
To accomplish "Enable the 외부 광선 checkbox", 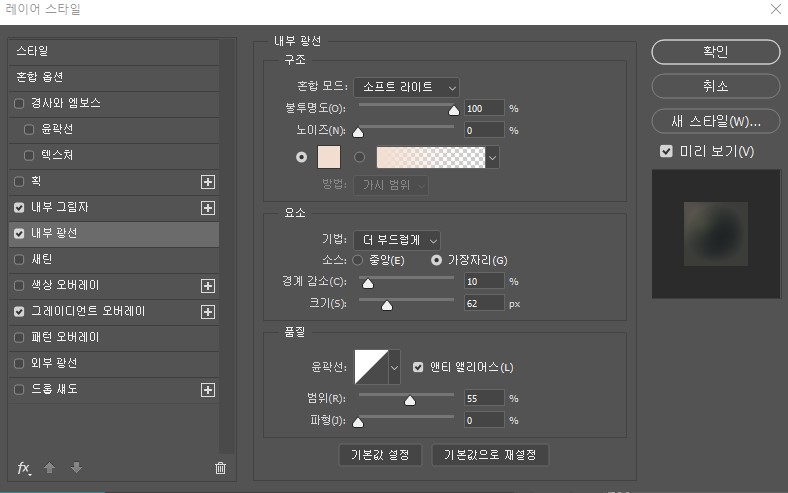I will click(19, 363).
